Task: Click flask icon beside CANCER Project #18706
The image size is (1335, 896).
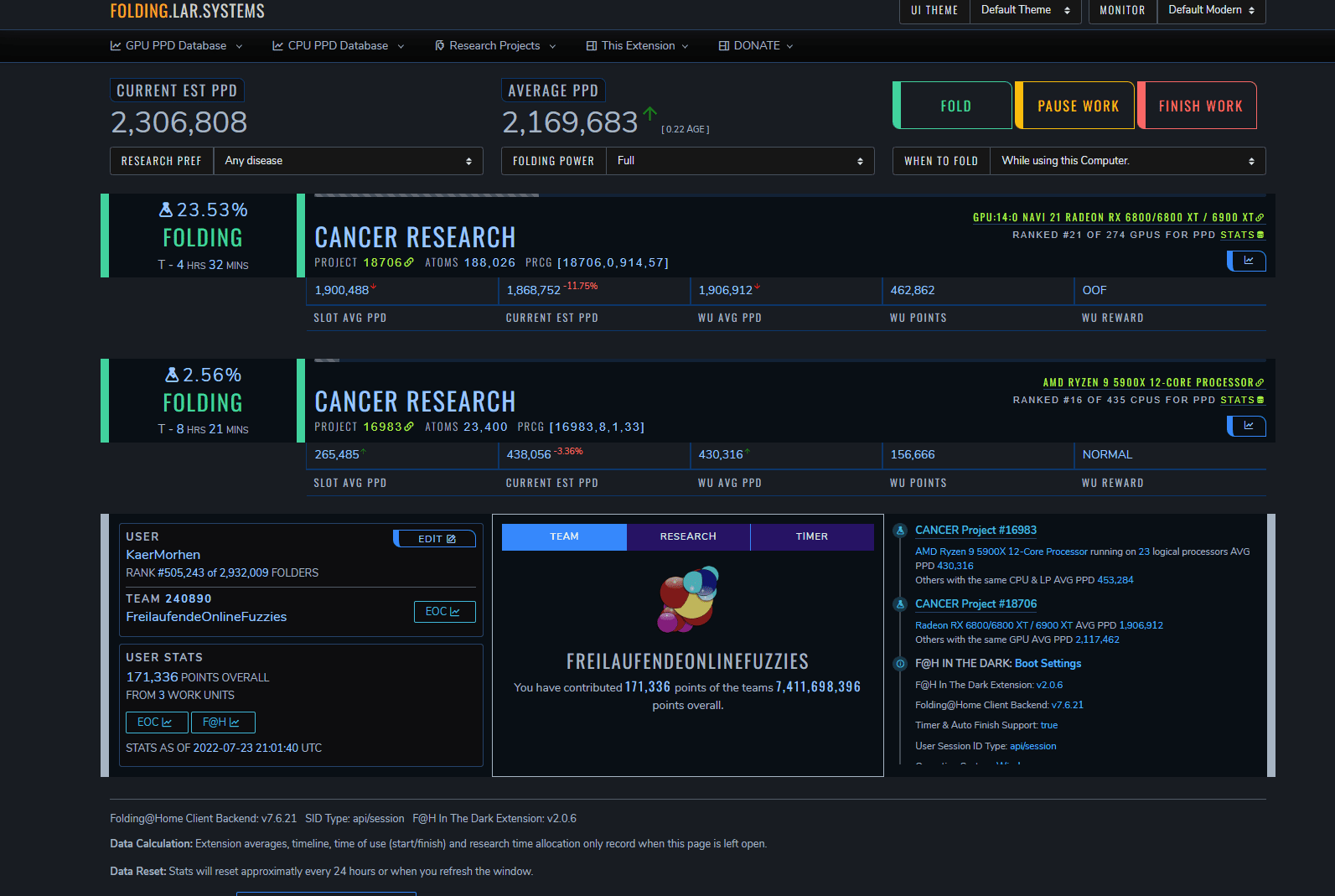Action: (900, 604)
